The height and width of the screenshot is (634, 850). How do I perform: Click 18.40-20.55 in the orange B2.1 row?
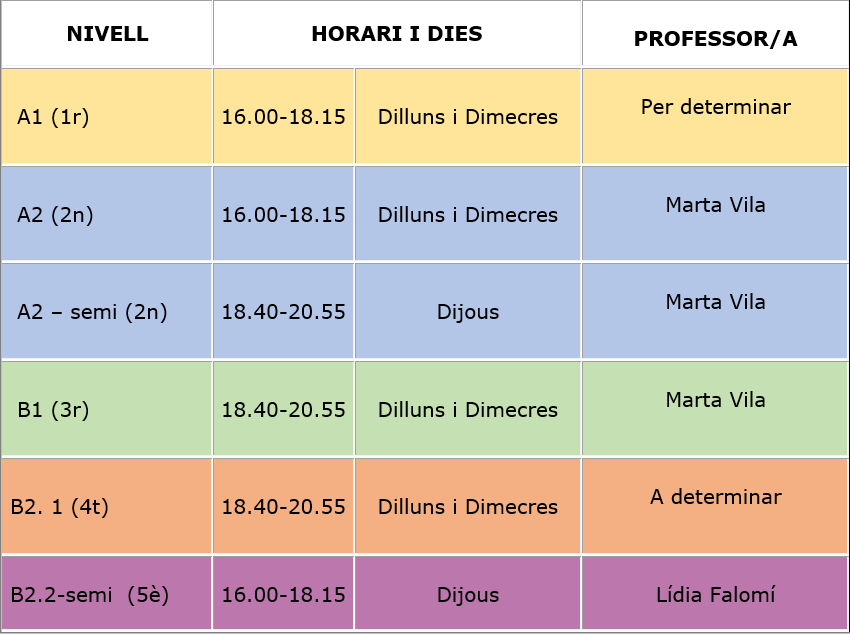(x=284, y=506)
